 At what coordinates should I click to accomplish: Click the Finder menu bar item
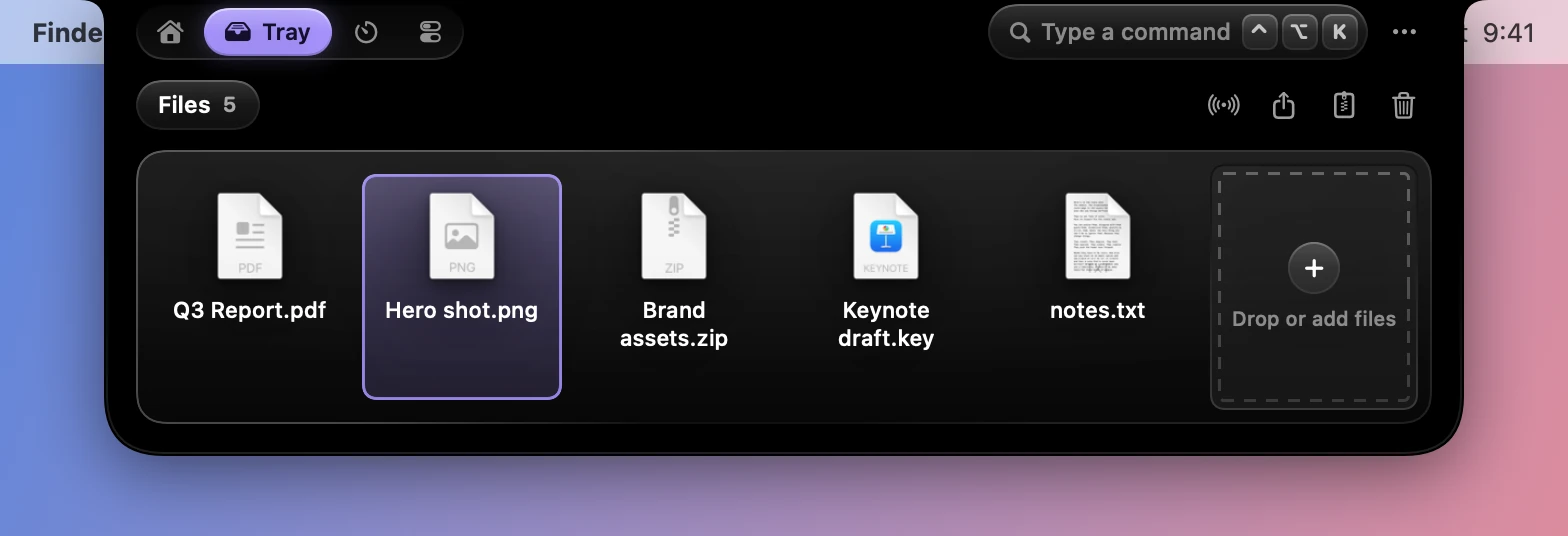[67, 32]
